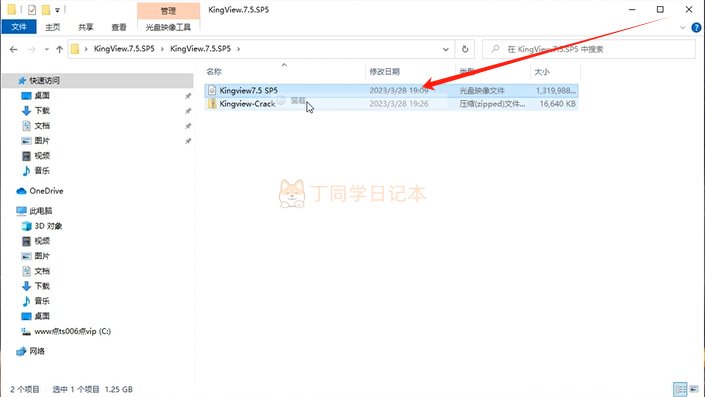705x397 pixels.
Task: Click the window folder icon in title bar
Action: [x=12, y=9]
